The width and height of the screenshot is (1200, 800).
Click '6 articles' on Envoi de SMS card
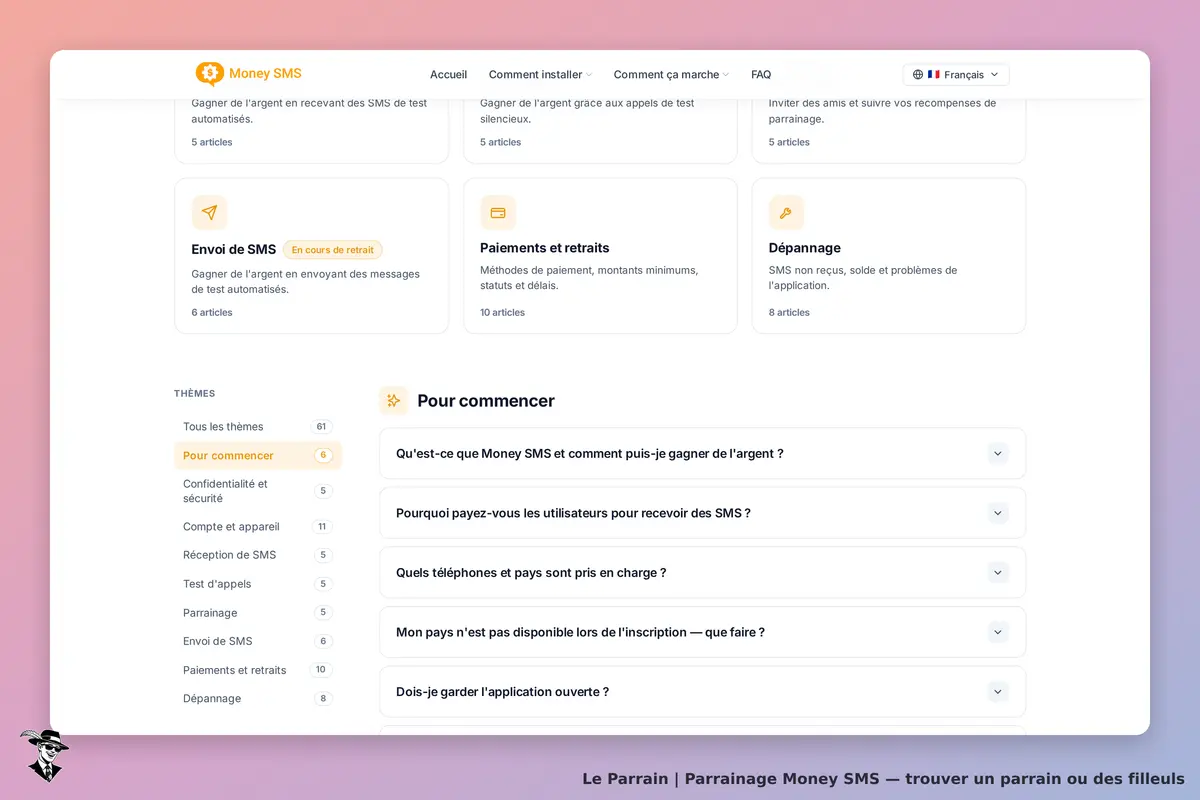click(212, 313)
